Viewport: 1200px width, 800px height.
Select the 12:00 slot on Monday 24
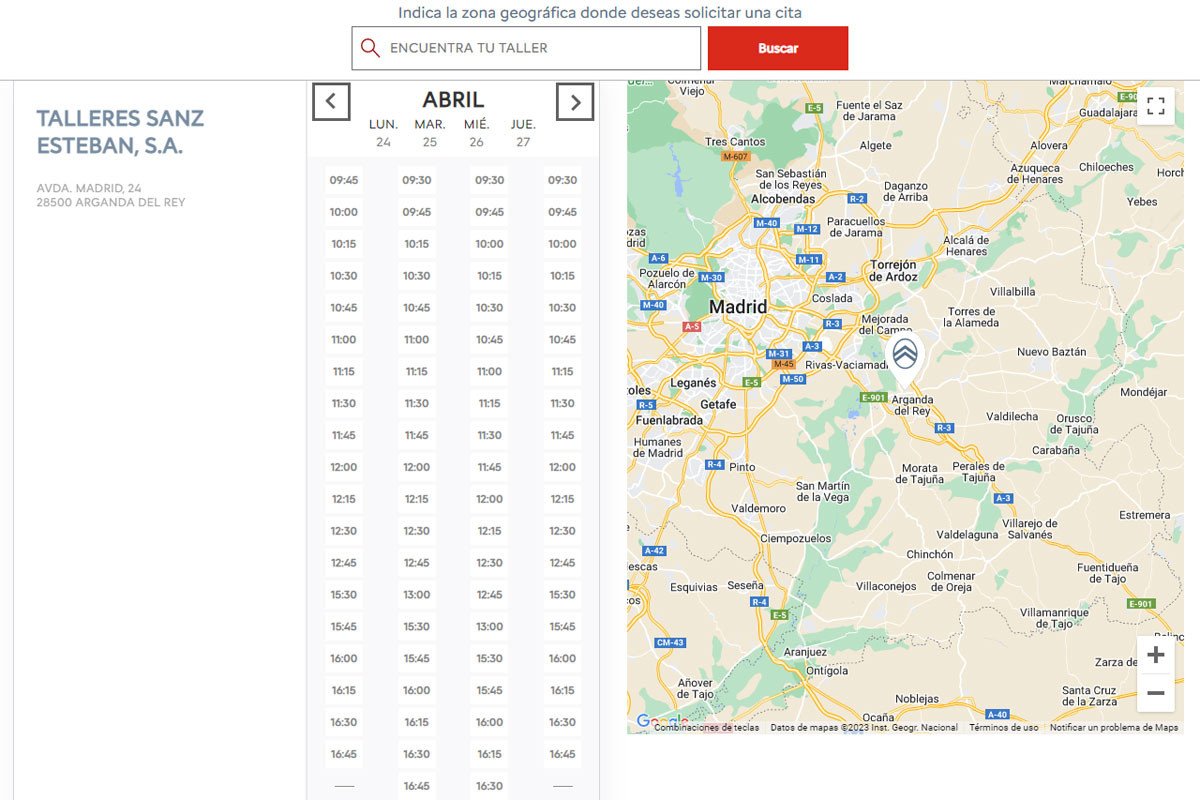(344, 467)
